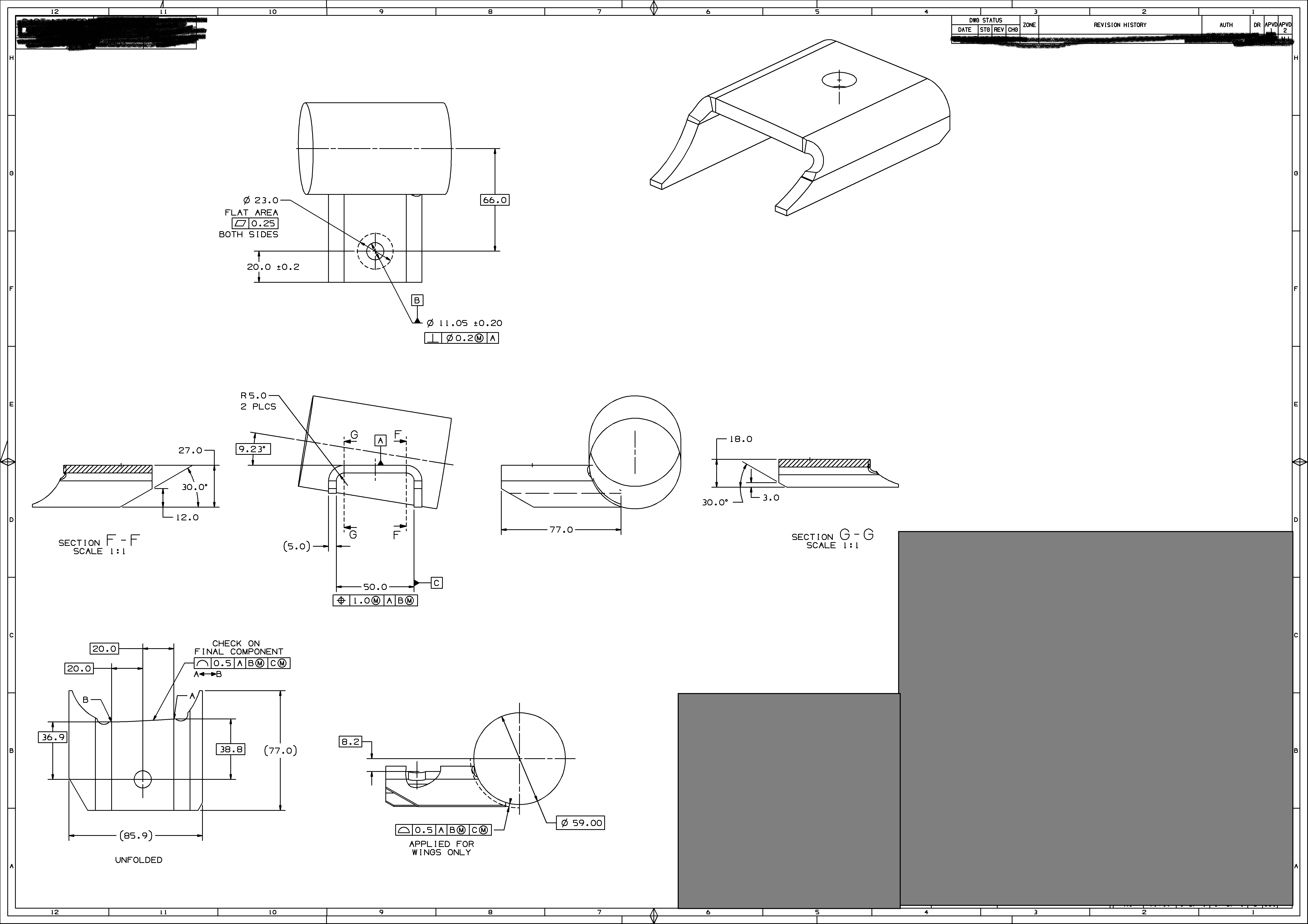Click datum C flag beside the 50.0 dimension
This screenshot has width=1308, height=924.
tap(436, 583)
